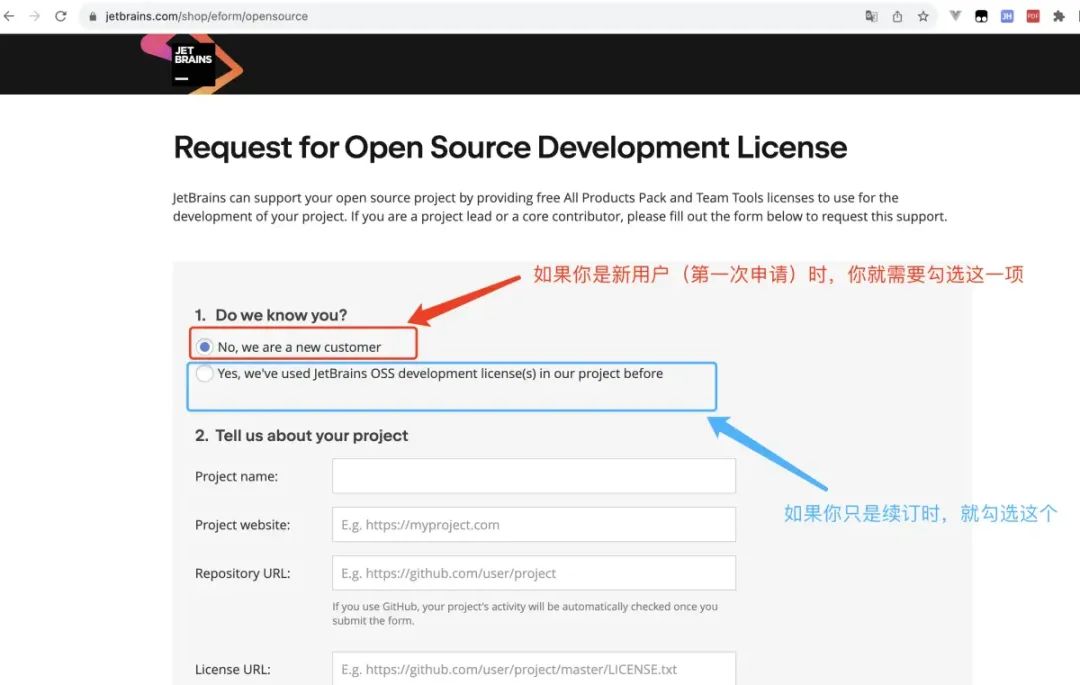This screenshot has height=685, width=1080.
Task: Click the JetBrains logo in header
Action: pyautogui.click(x=192, y=64)
